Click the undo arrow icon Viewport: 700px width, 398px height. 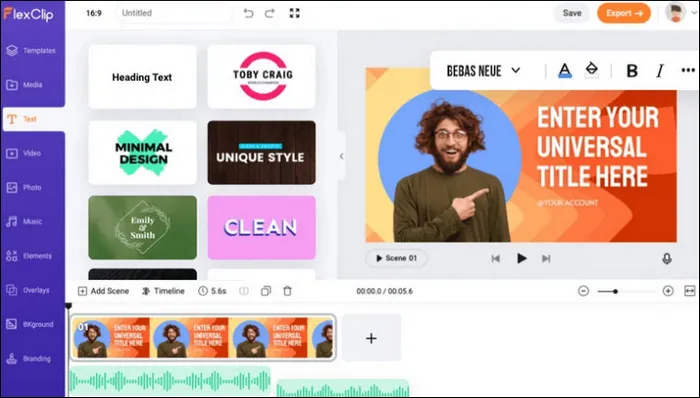pyautogui.click(x=248, y=13)
